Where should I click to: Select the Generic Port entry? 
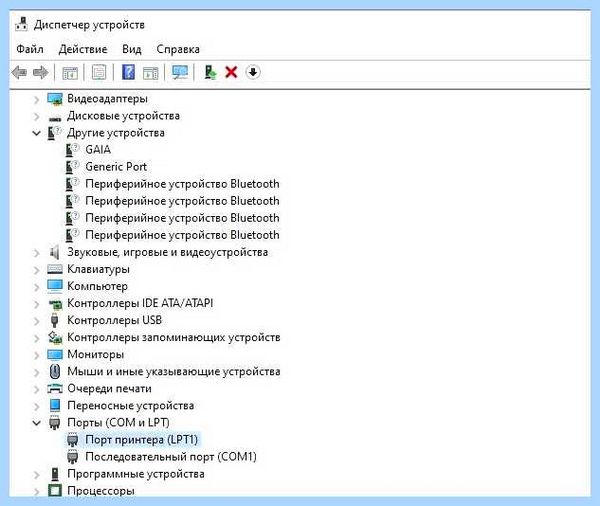[x=116, y=167]
